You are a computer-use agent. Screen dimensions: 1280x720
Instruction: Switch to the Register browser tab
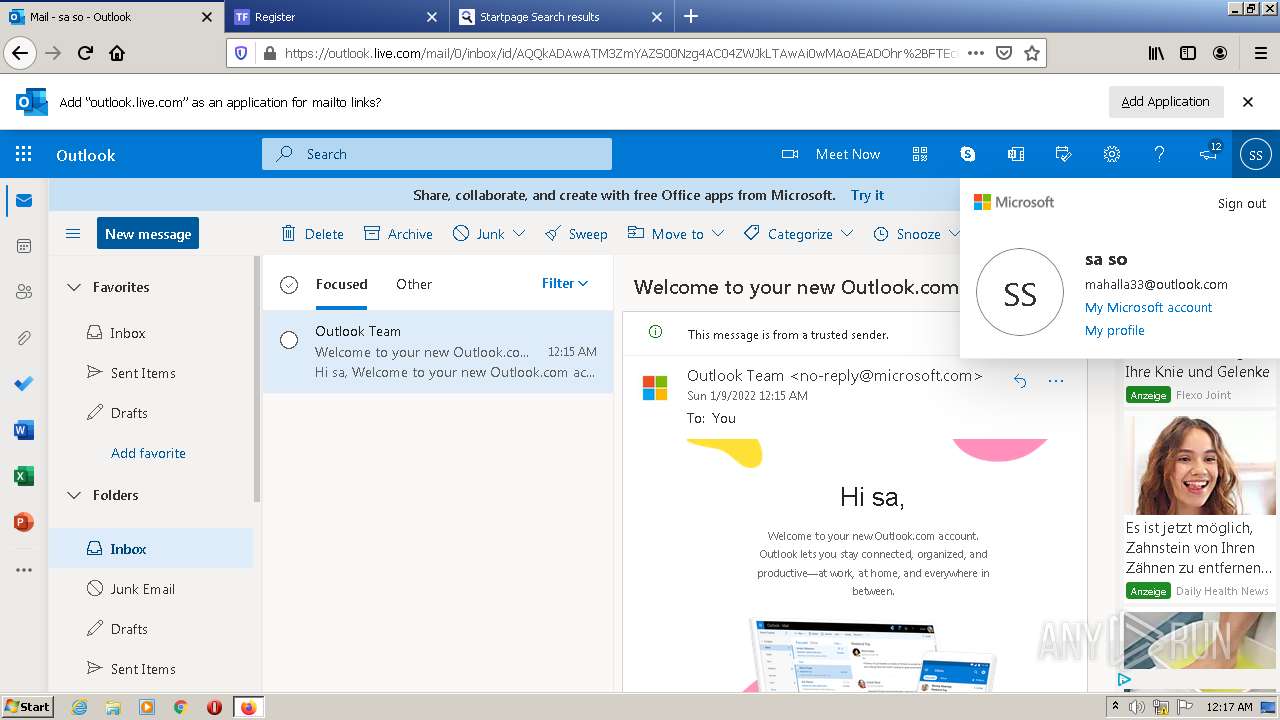point(335,17)
